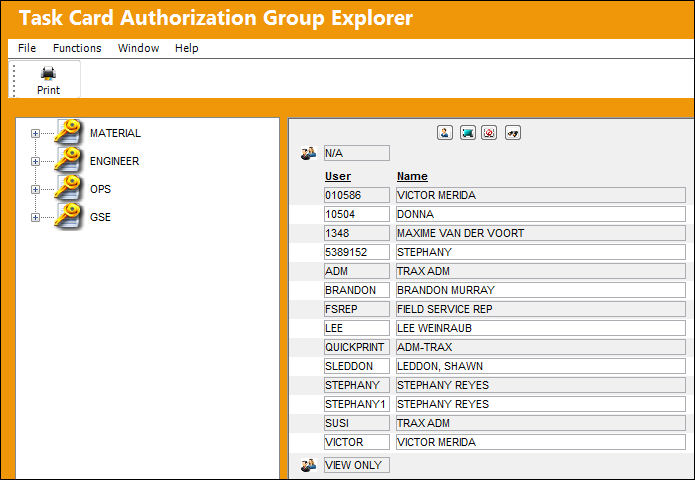The image size is (695, 480).
Task: Click name cell DONNA
Action: point(541,214)
